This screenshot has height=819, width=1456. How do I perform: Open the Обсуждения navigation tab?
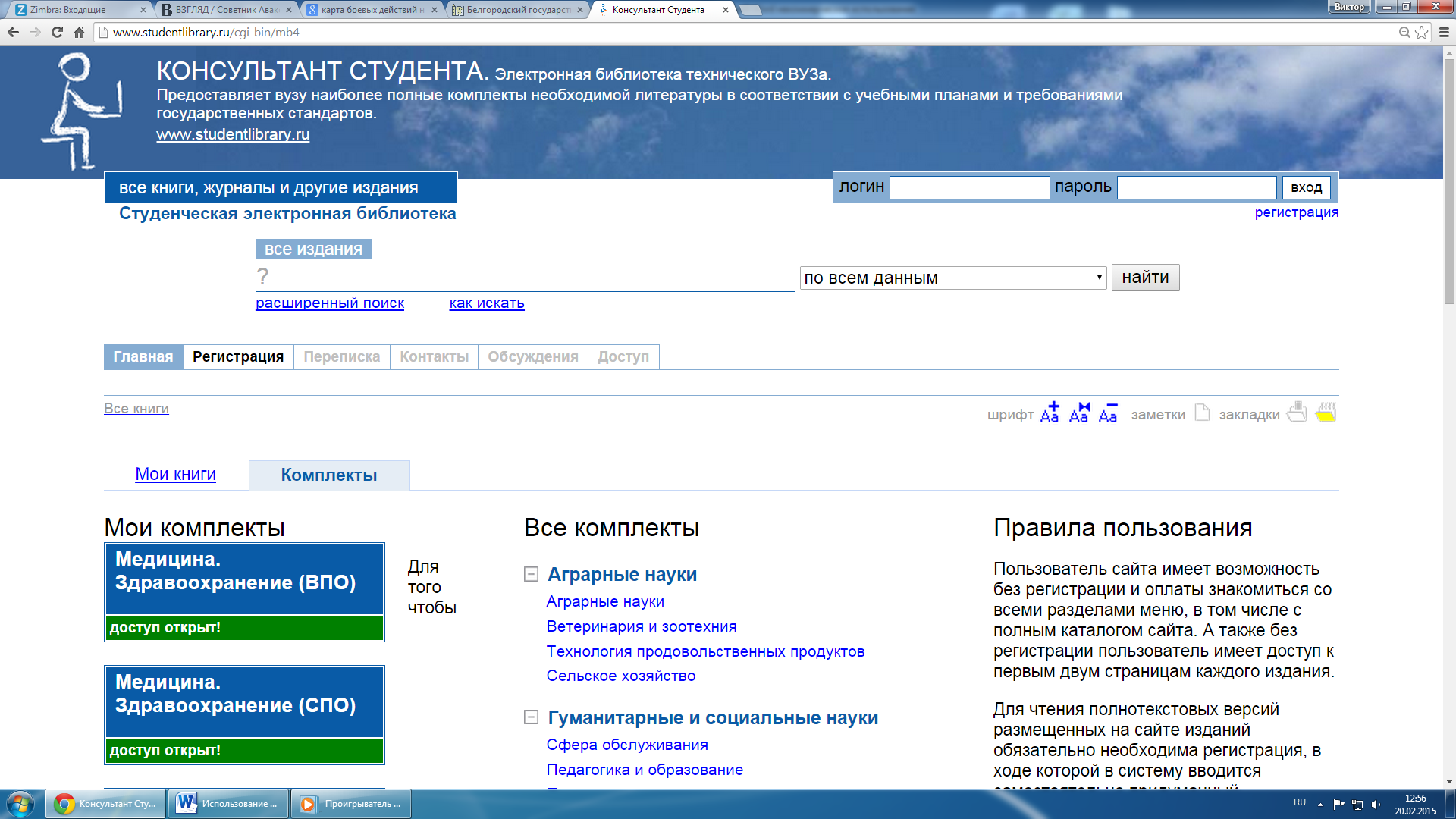point(533,356)
